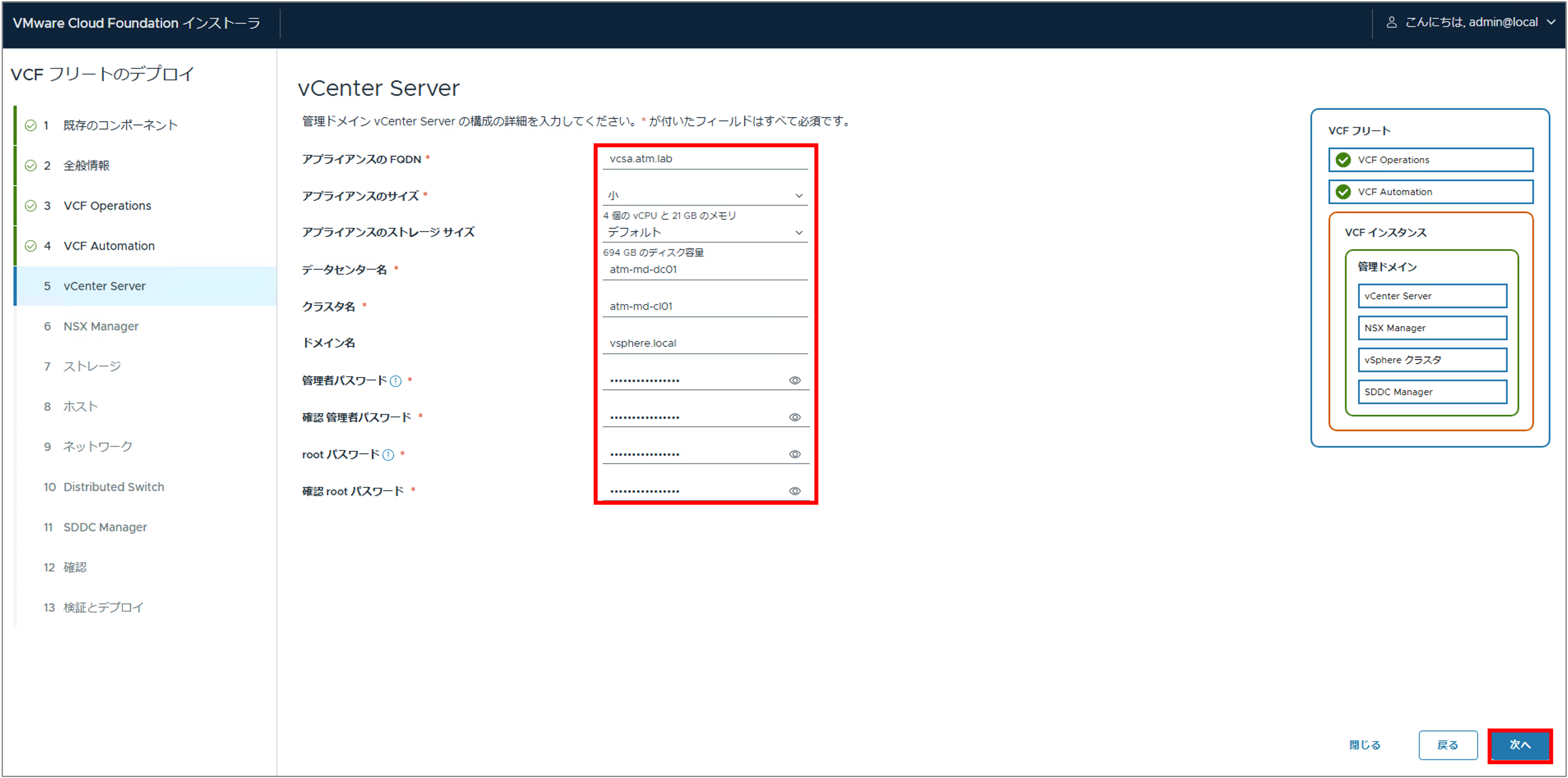Viewport: 1568px width, 778px height.
Task: Click the '4 個の vCPU と 21 GB のメモリ' hint
Action: [x=670, y=216]
